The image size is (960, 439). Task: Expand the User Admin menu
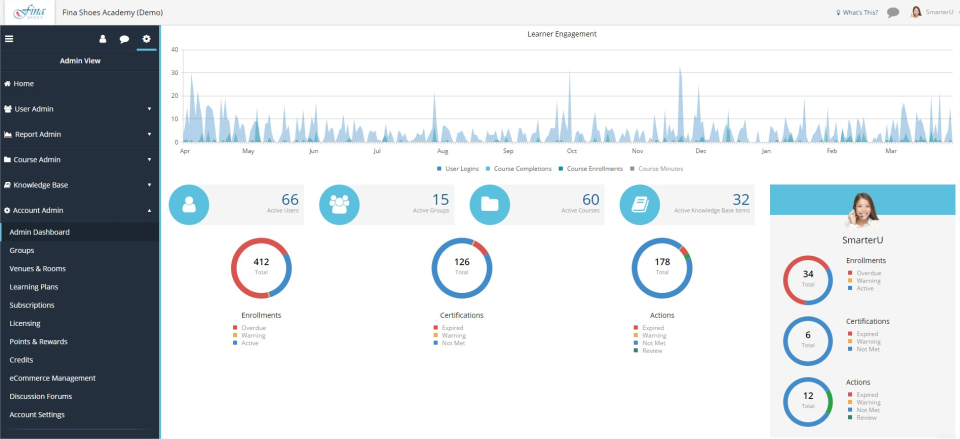(x=79, y=108)
